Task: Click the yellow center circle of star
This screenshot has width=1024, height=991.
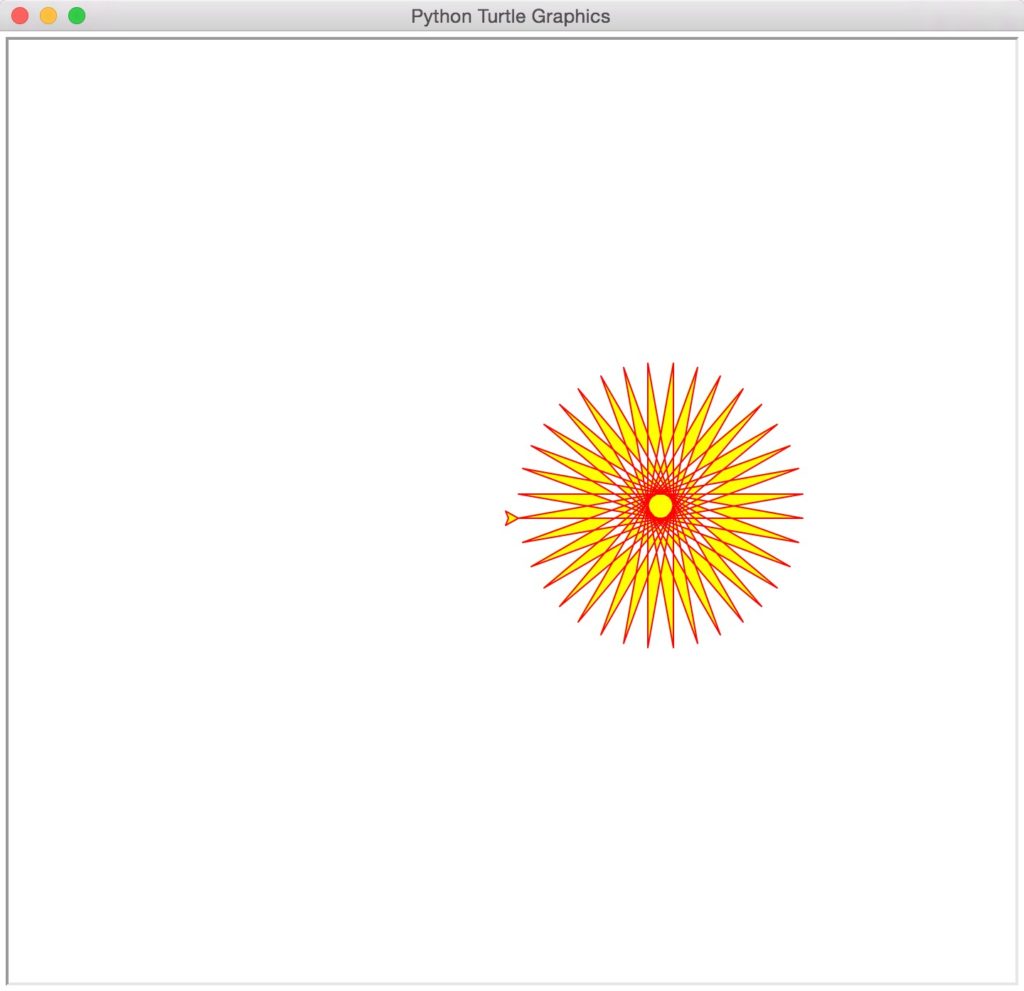Action: [x=660, y=506]
